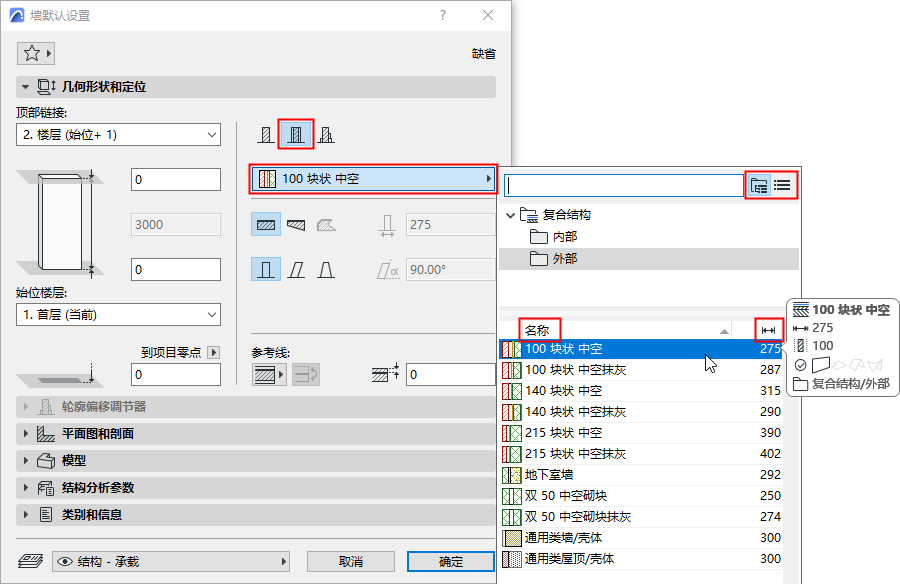The width and height of the screenshot is (900, 584).
Task: Expand '类别和信息' panel
Action: click(x=255, y=515)
